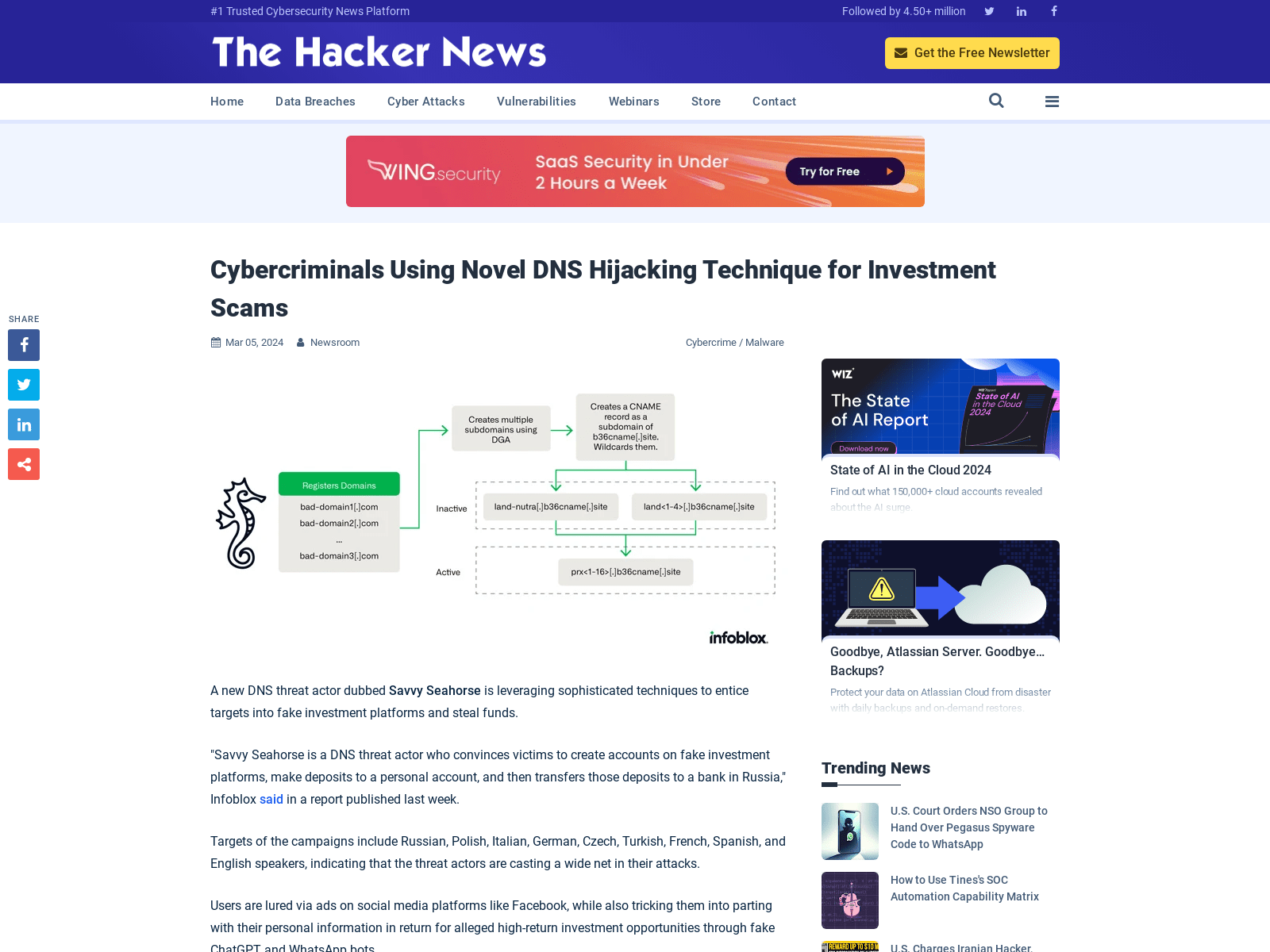Click the Newsroom author text
1270x952 pixels.
pos(335,343)
